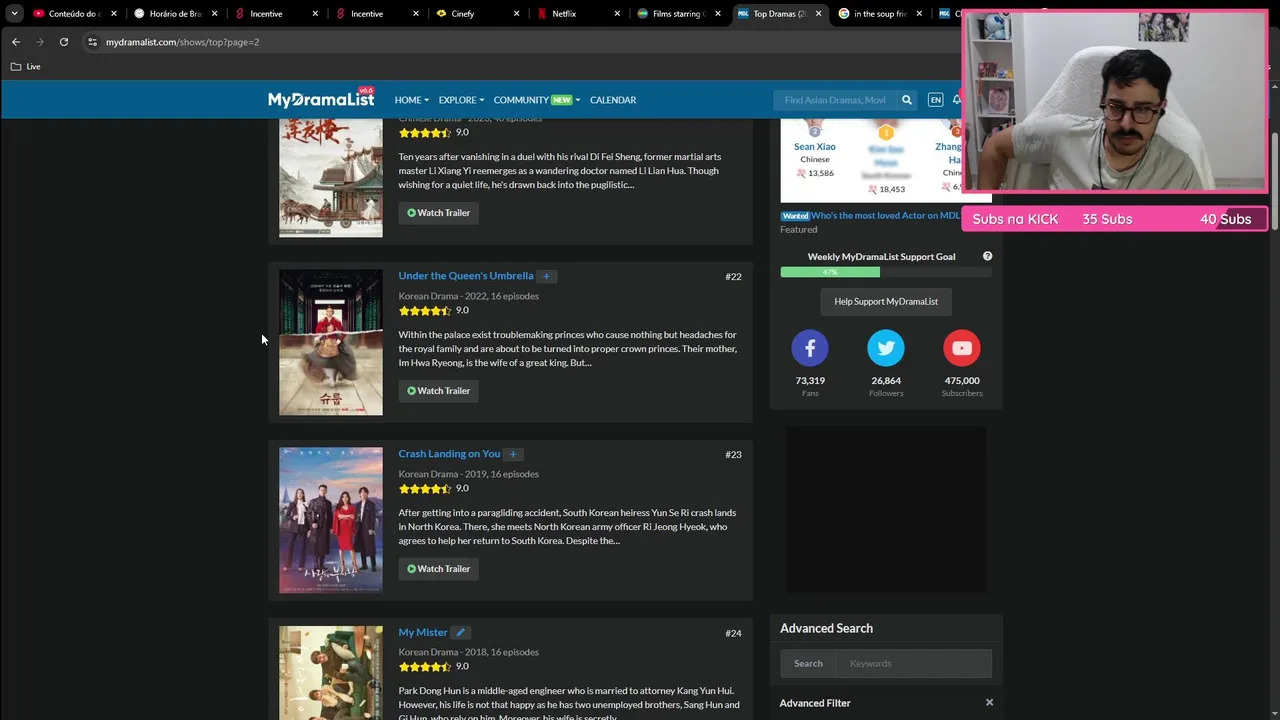This screenshot has height=720, width=1280.
Task: Open MyDramaList Twitter page icon
Action: click(x=886, y=348)
